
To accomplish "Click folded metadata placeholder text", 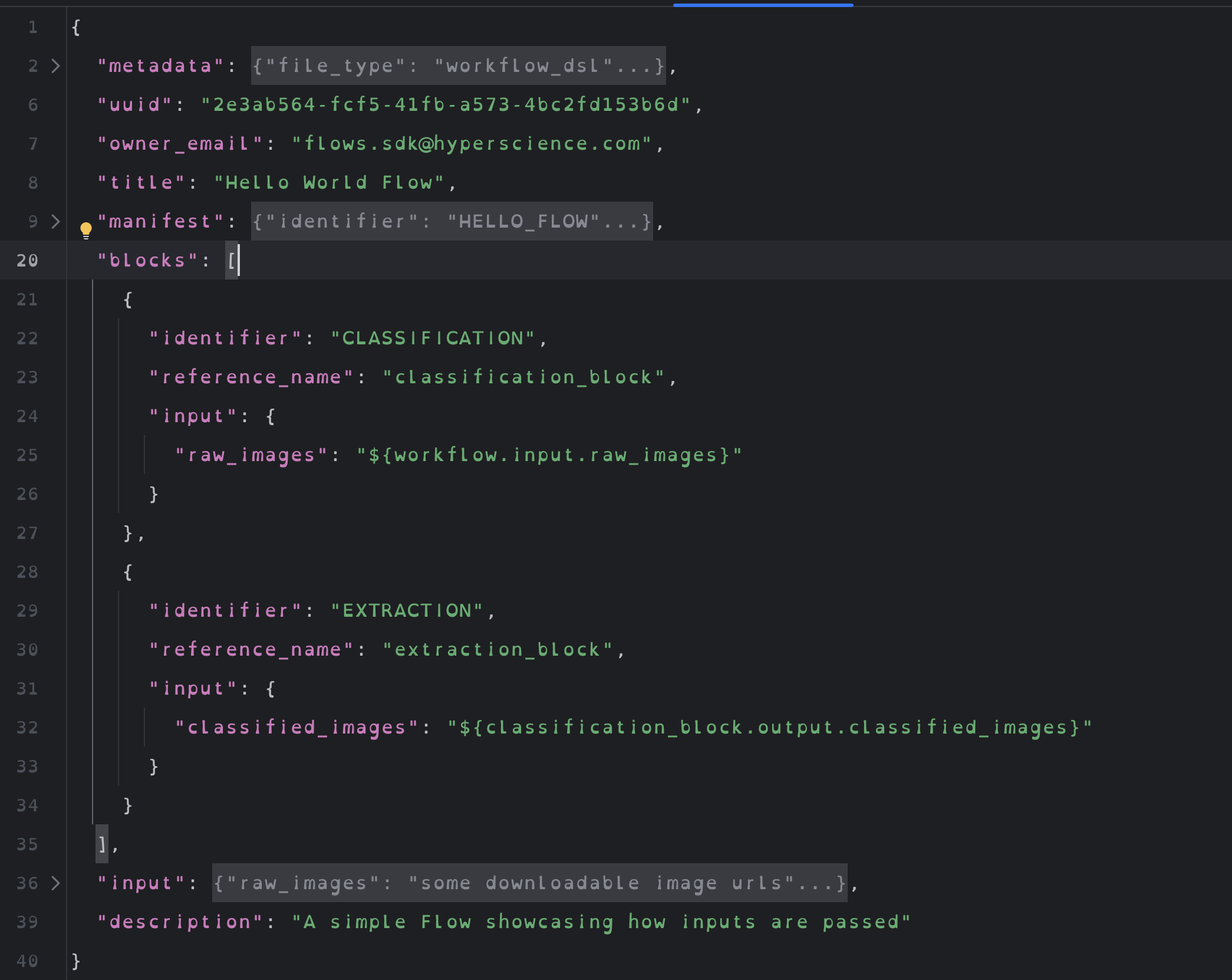I will 458,65.
